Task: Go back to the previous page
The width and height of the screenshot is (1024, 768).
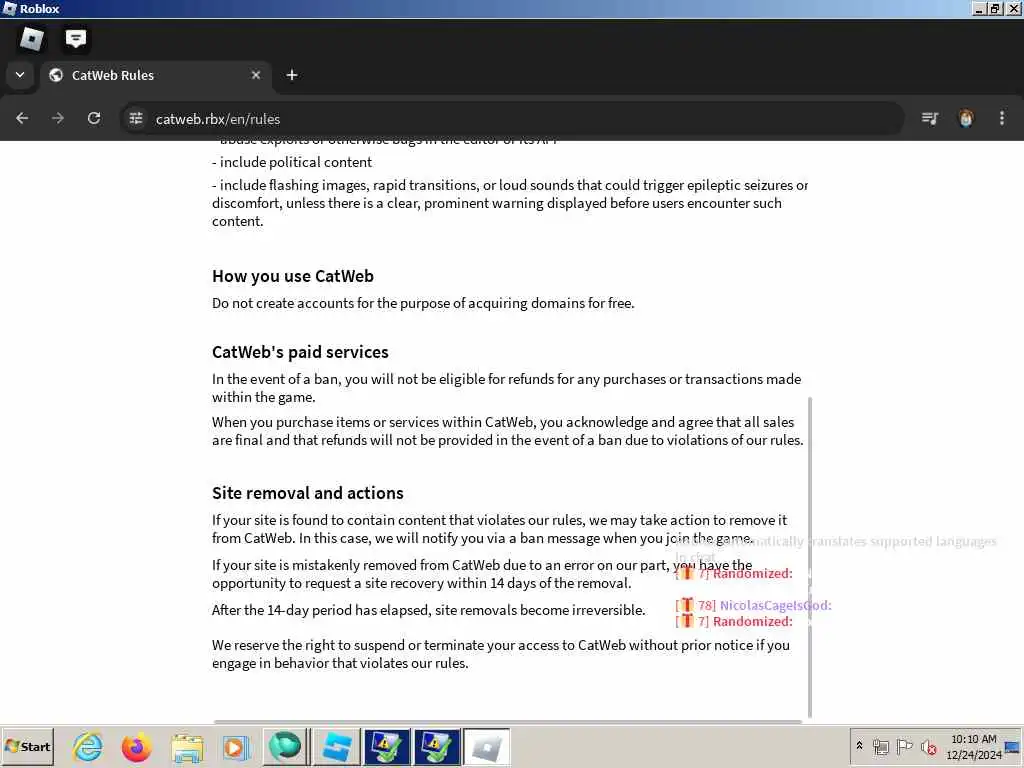Action: pyautogui.click(x=22, y=118)
